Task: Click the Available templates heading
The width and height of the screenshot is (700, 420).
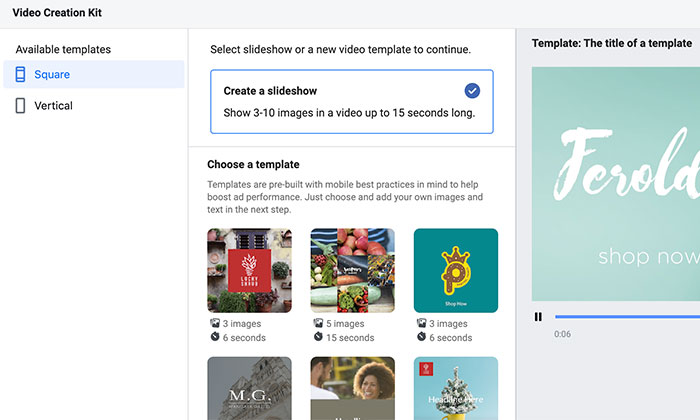Action: 63,49
